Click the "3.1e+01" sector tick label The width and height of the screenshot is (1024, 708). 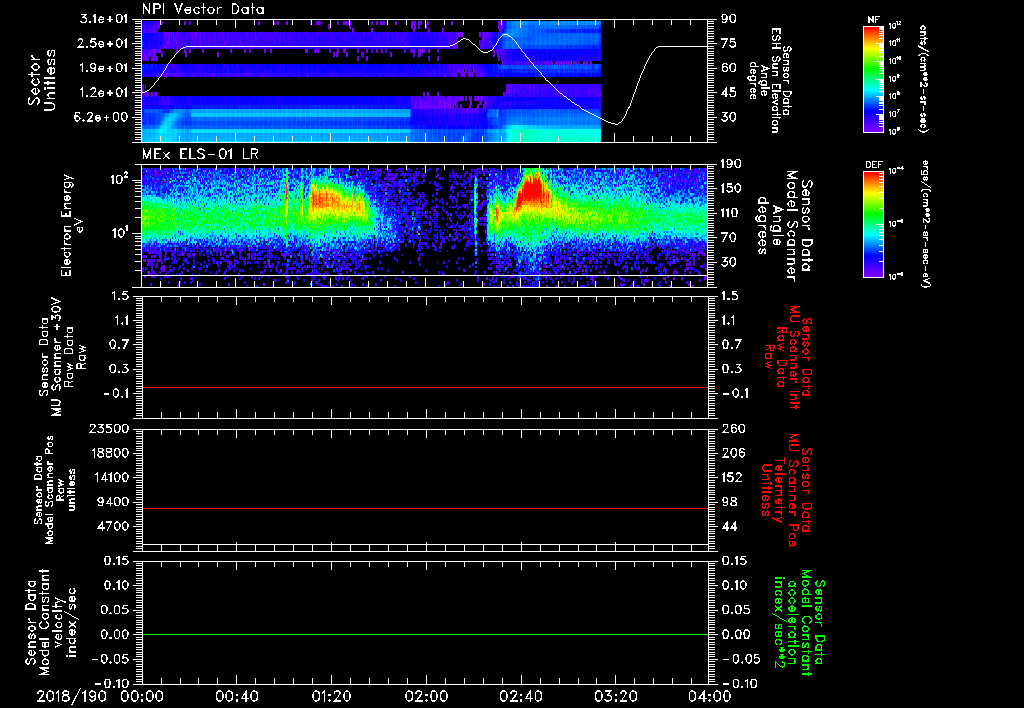point(104,19)
